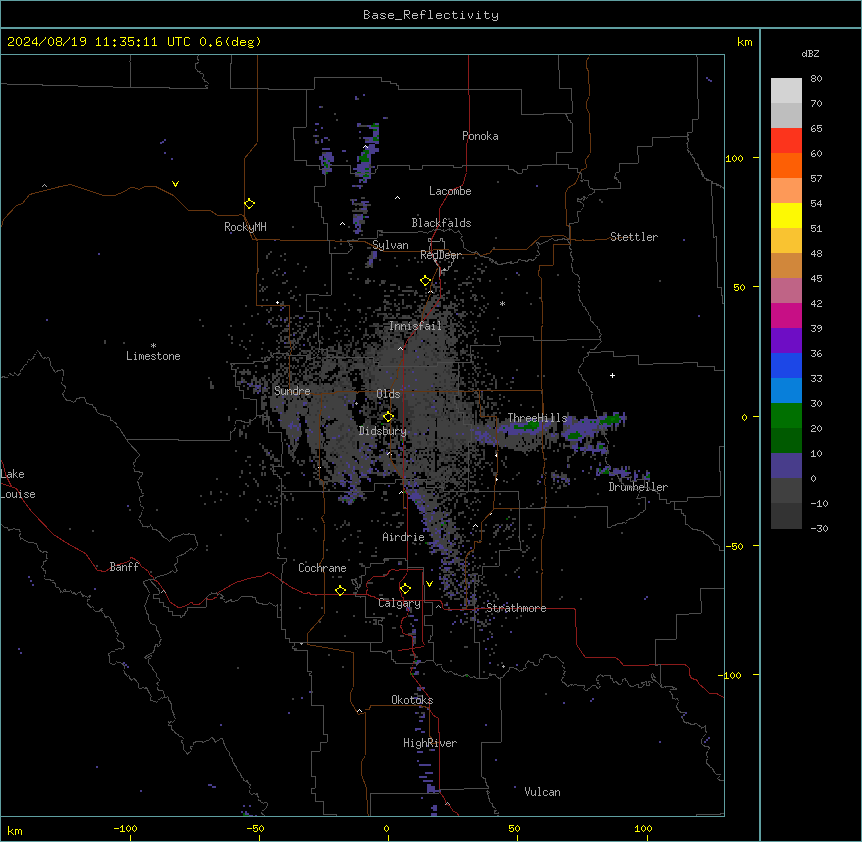The height and width of the screenshot is (842, 862).
Task: Click the Base_Reflectivity title
Action: coord(431,15)
